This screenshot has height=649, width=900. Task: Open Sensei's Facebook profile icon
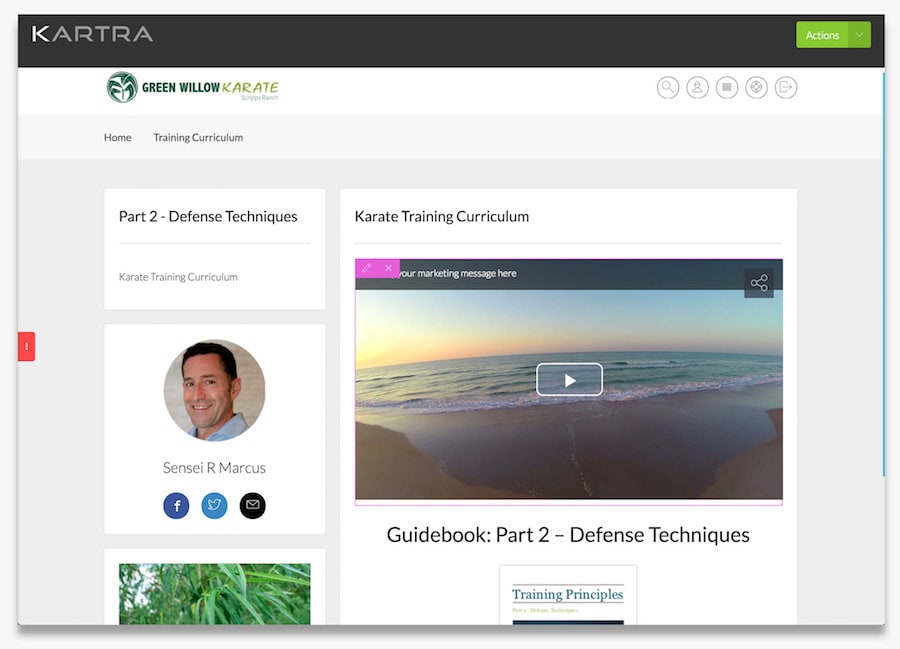coord(176,506)
